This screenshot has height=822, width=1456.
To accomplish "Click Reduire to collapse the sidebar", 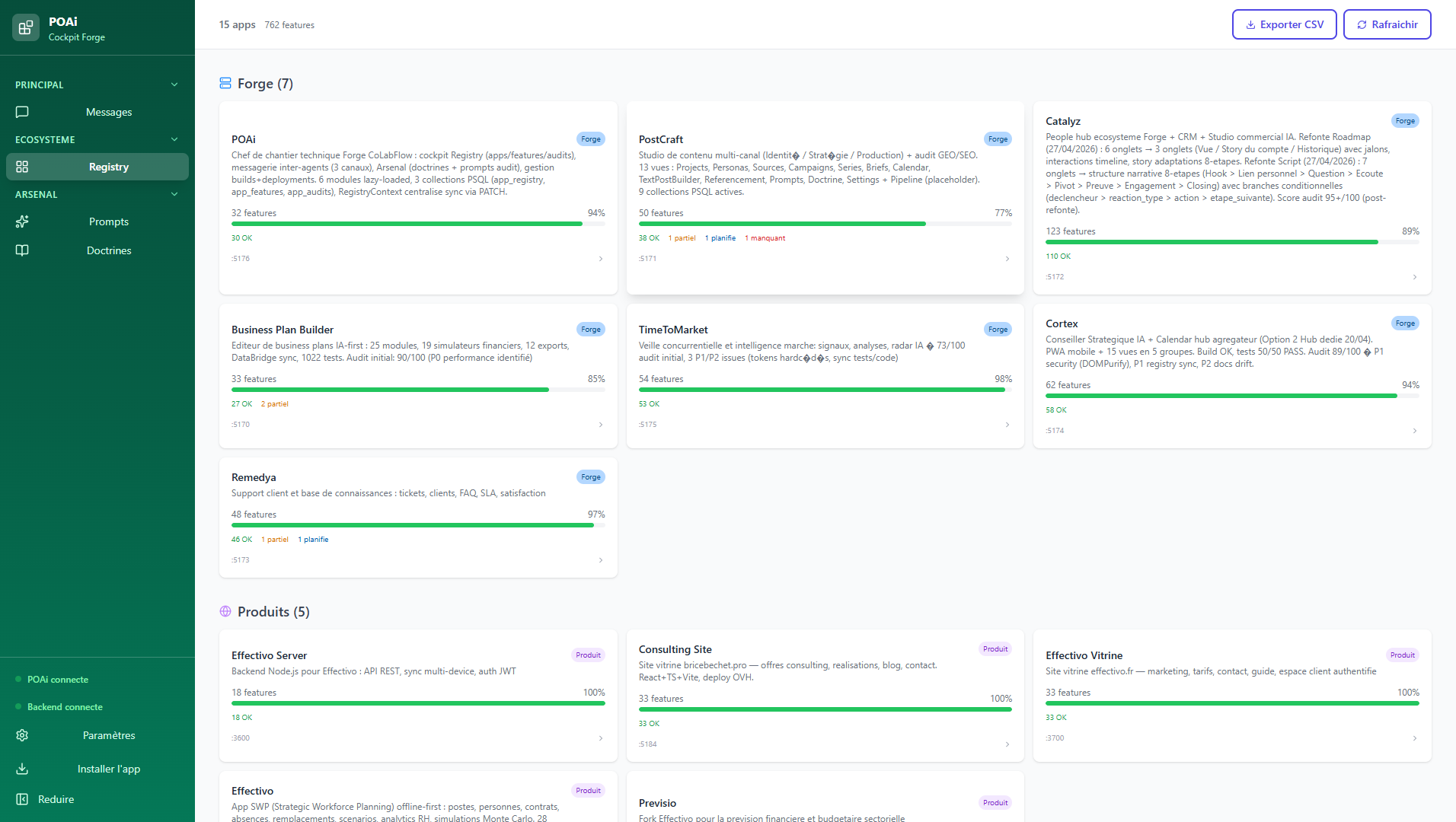I will tap(97, 799).
